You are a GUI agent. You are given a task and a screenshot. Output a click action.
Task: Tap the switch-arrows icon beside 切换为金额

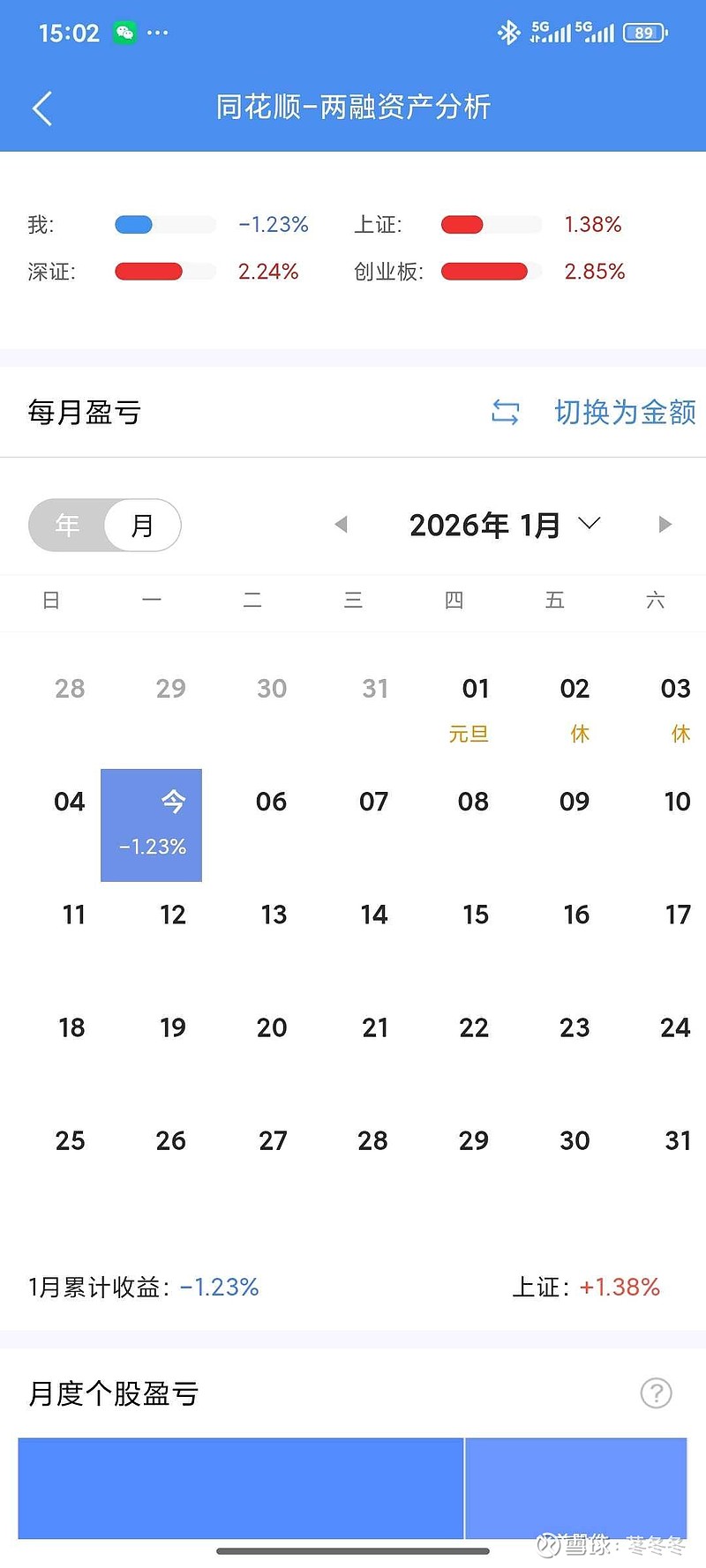505,412
